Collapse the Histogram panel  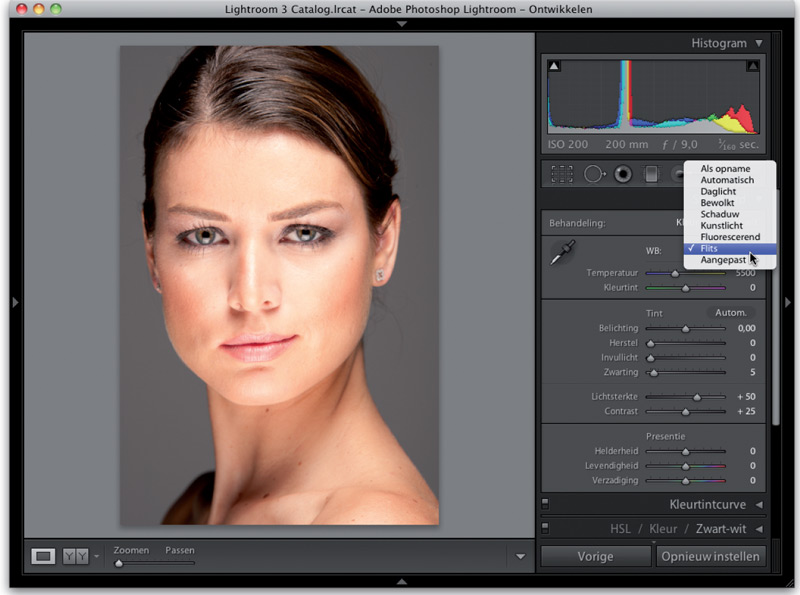point(759,44)
